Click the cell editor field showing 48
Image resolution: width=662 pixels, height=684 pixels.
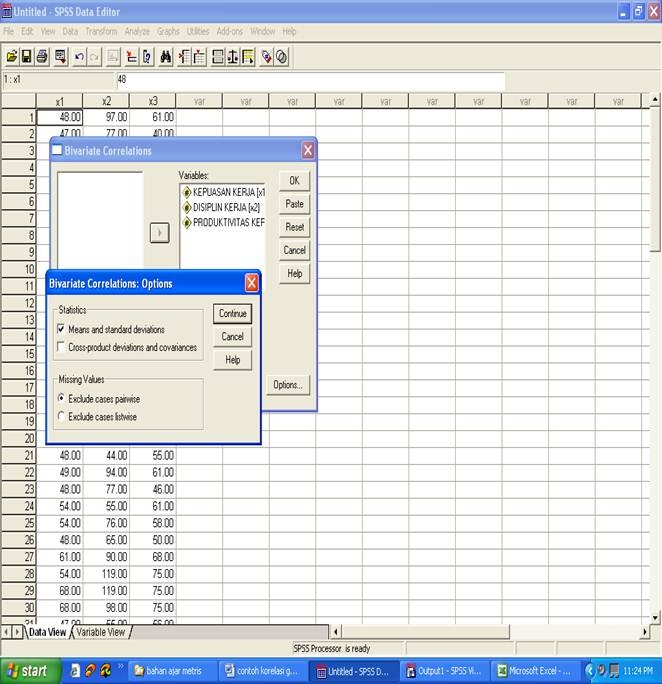click(x=311, y=80)
